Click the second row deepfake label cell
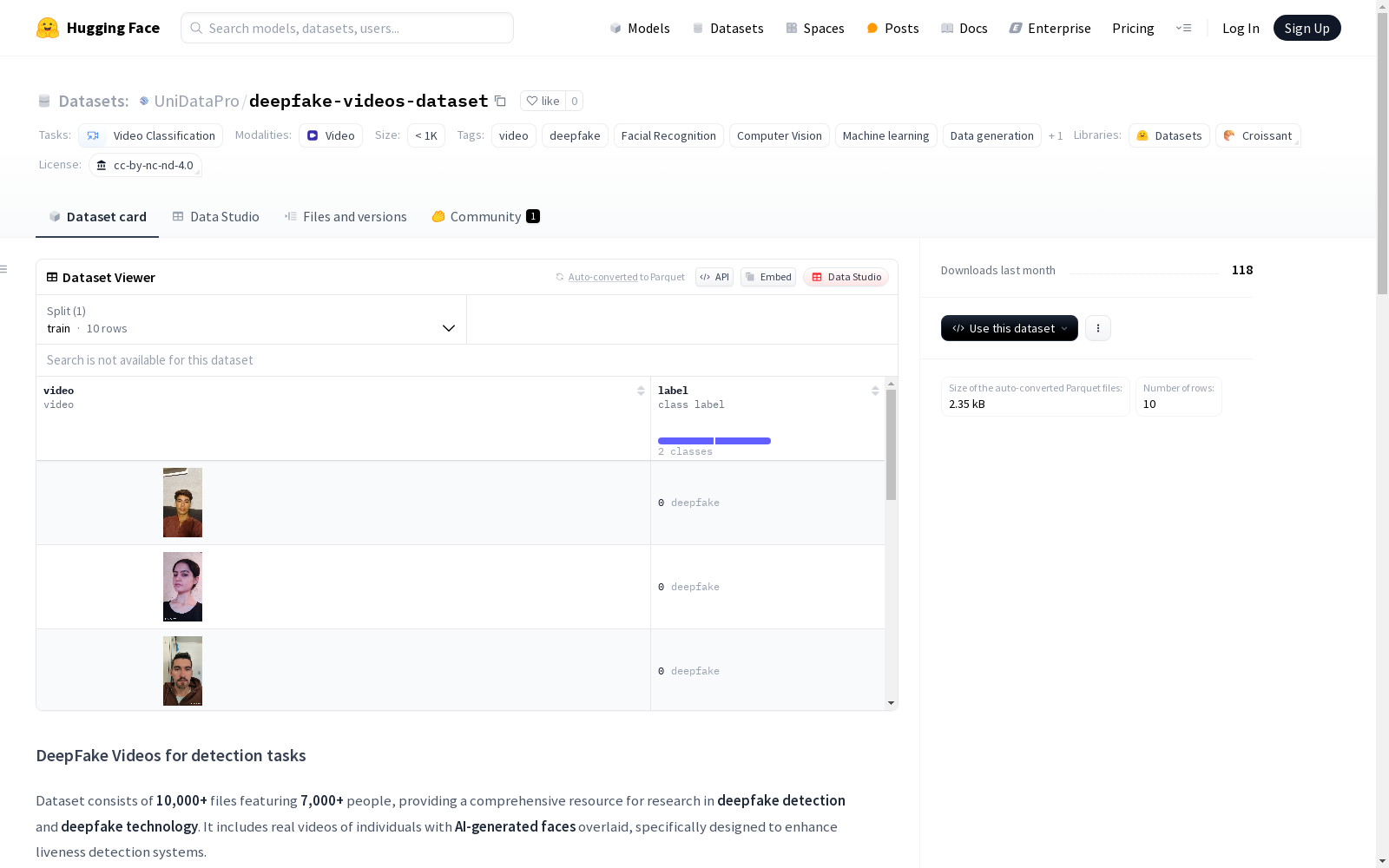This screenshot has height=868, width=1389. click(x=767, y=587)
